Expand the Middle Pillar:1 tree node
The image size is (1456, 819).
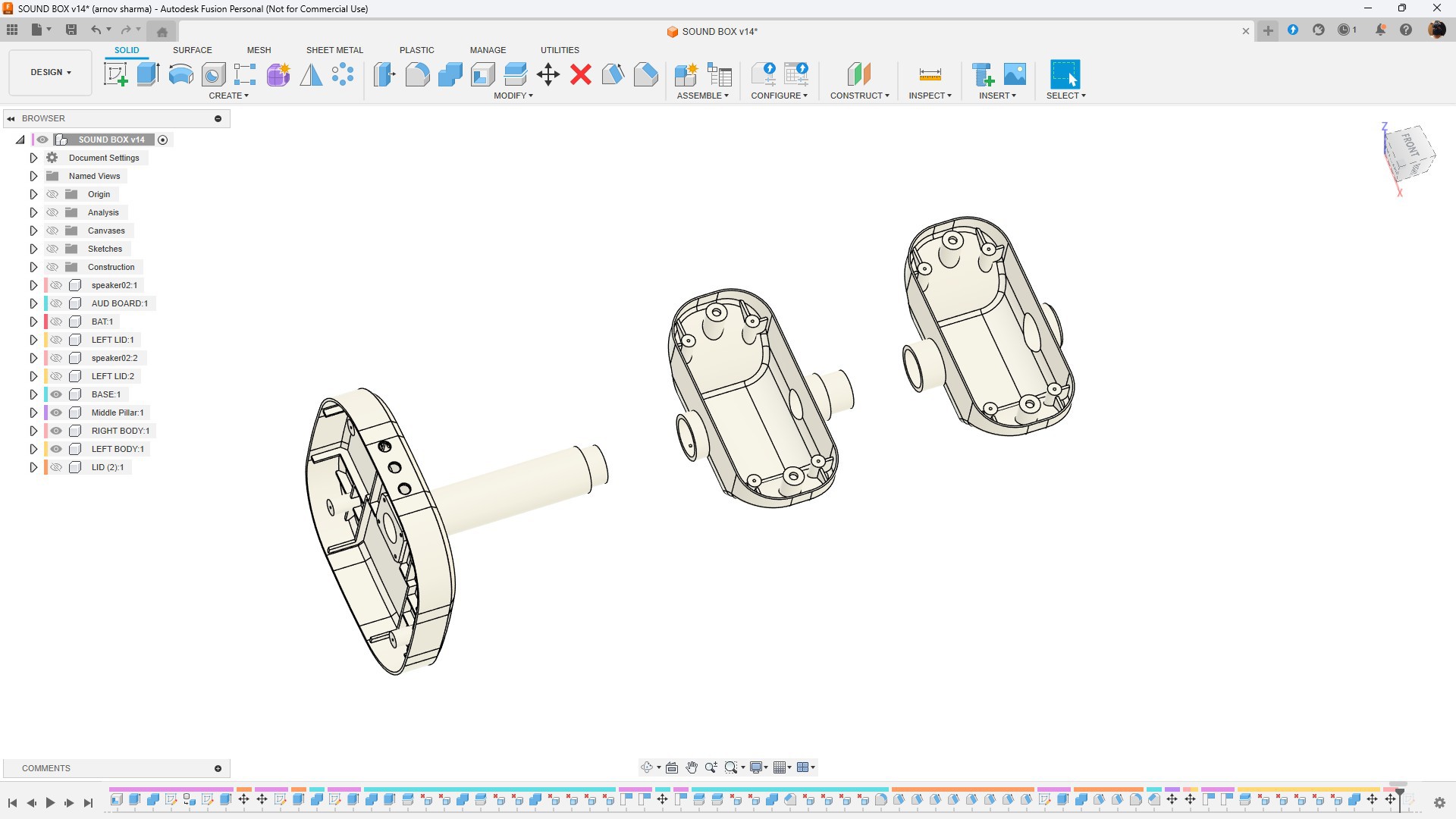[33, 413]
